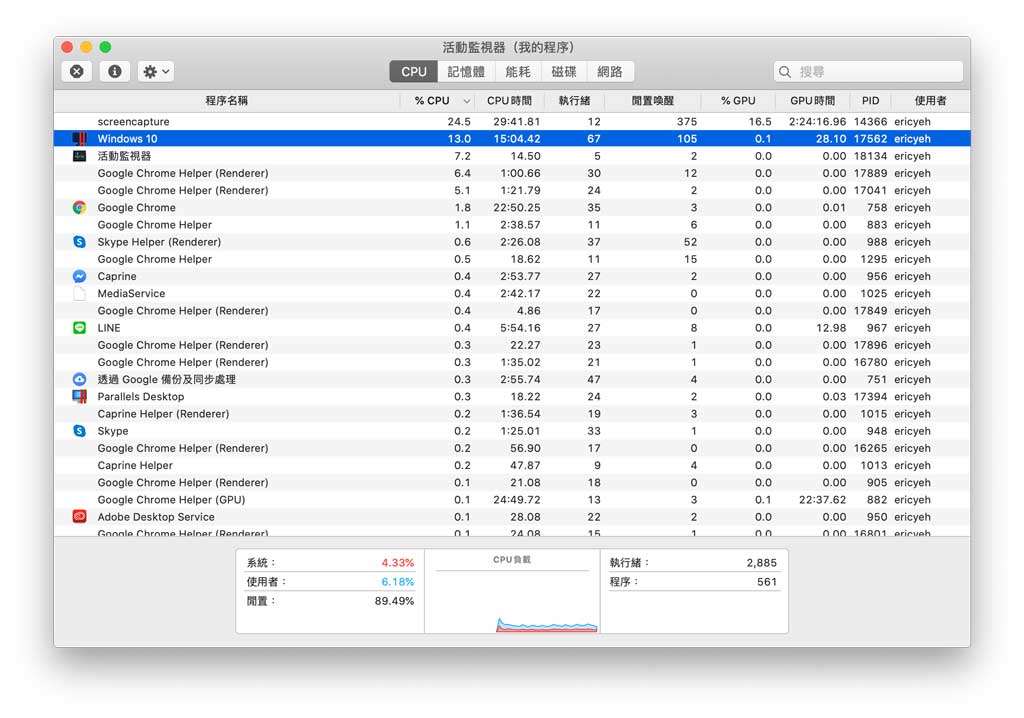
Task: Switch to the 能耗 tab
Action: click(518, 71)
